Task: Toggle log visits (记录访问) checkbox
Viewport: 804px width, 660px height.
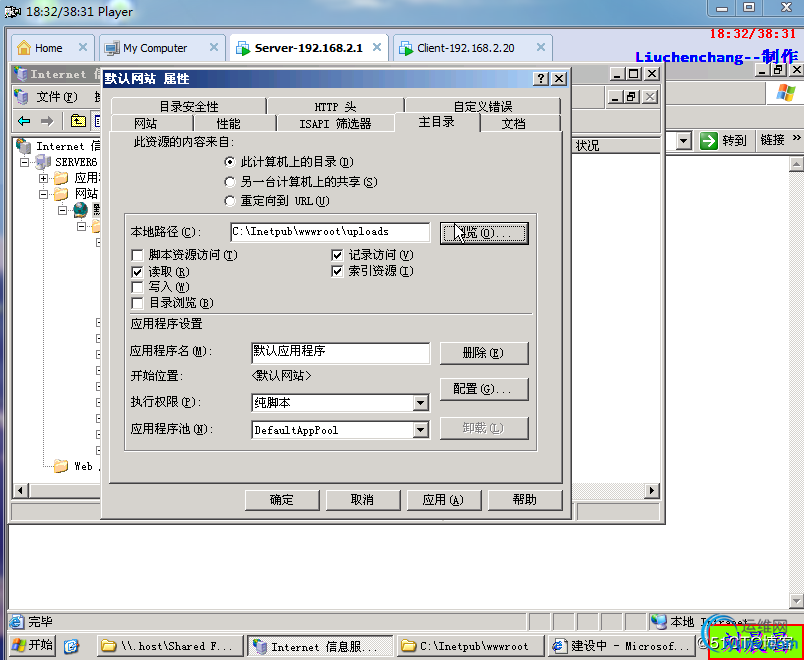Action: coord(337,255)
